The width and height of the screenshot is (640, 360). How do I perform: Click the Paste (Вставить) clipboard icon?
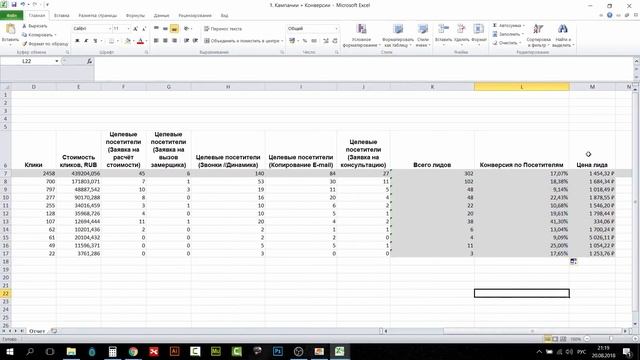(10, 29)
